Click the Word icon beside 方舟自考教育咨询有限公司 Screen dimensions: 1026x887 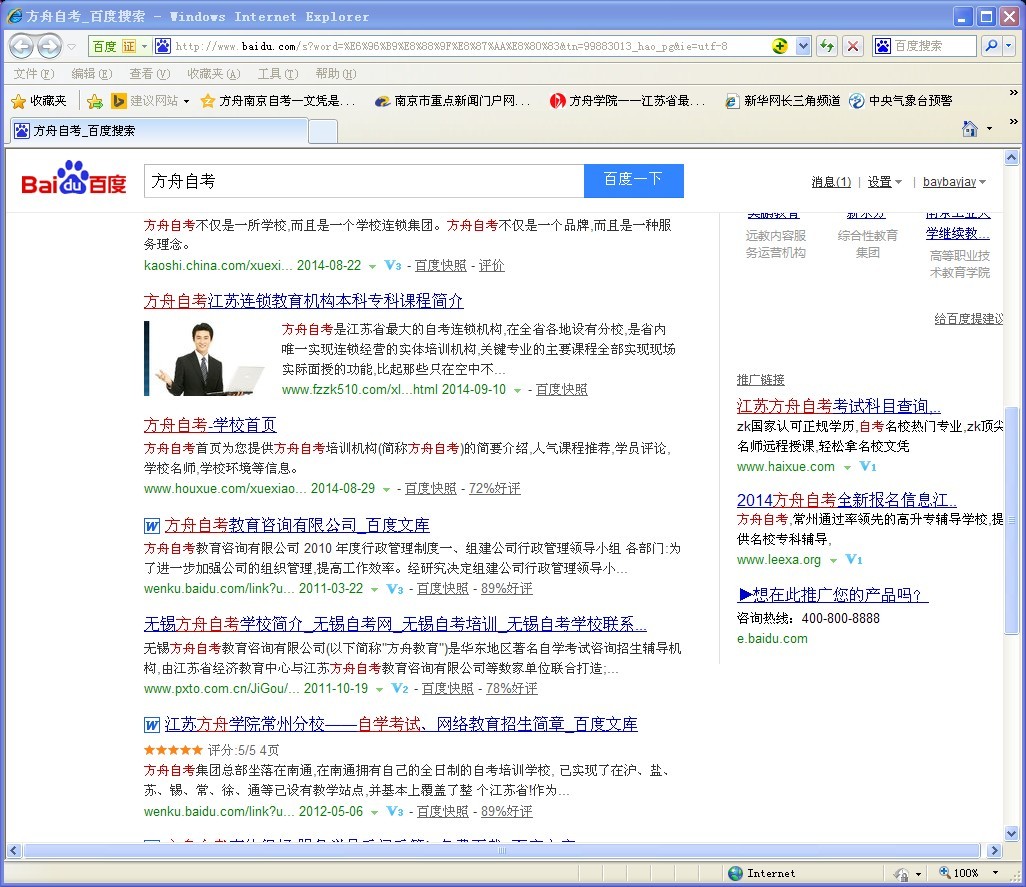[152, 526]
